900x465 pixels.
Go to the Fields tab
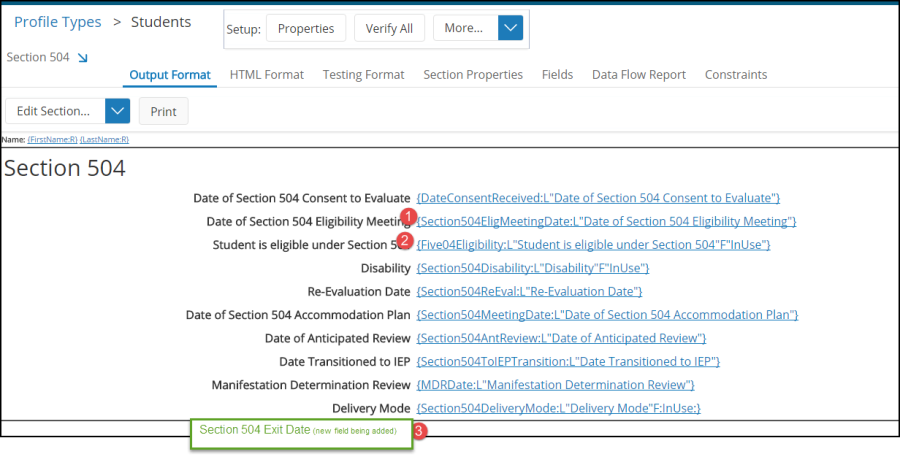[557, 75]
